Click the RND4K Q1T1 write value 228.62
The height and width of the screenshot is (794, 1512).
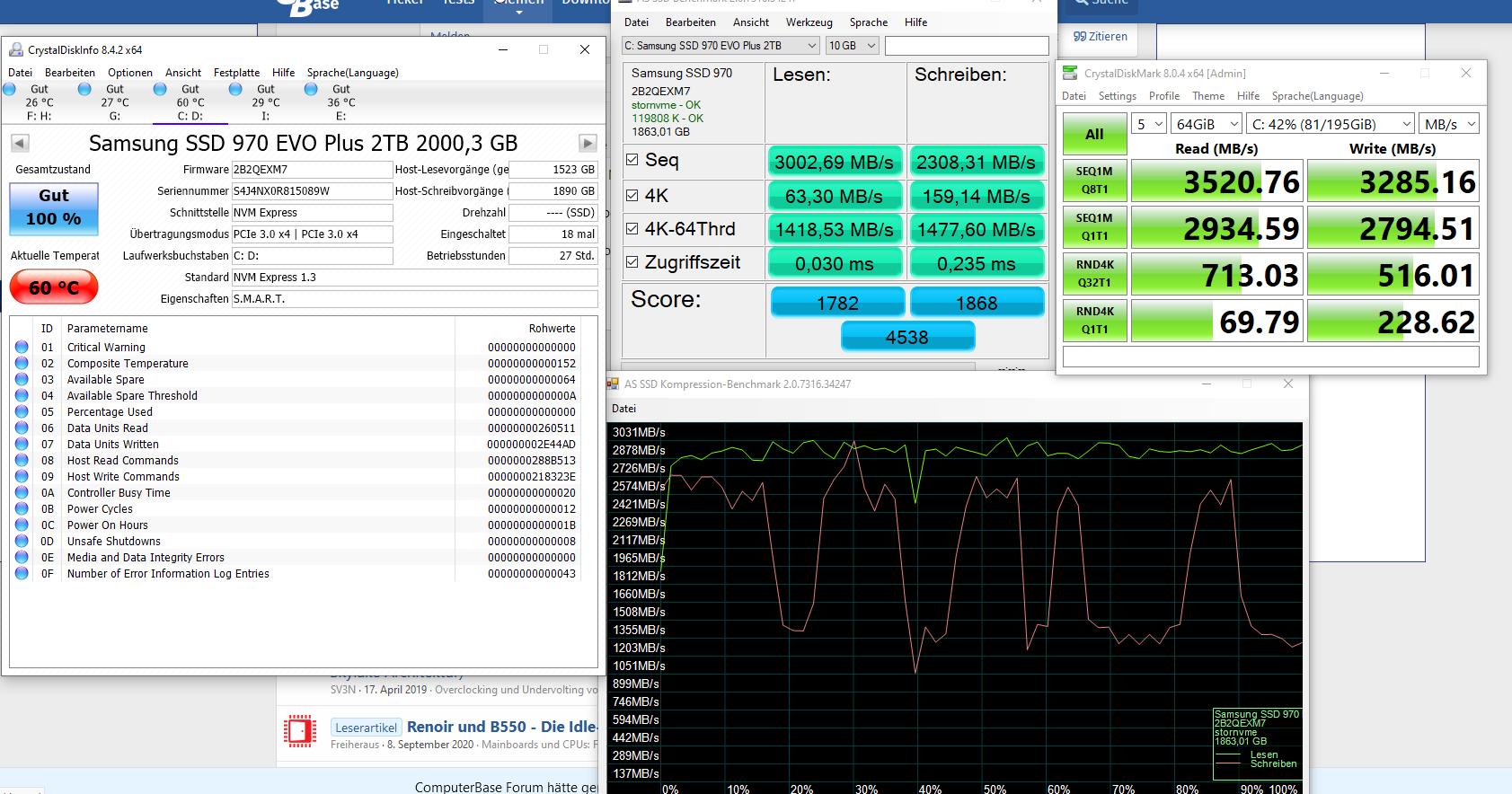[x=1393, y=321]
